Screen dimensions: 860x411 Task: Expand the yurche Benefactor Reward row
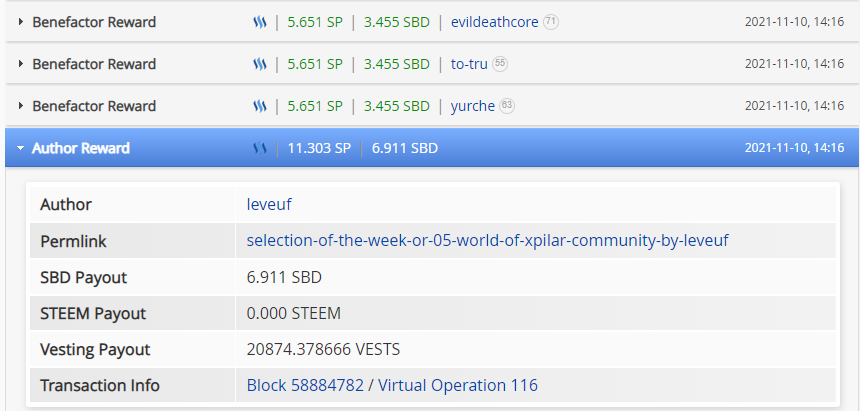coord(21,106)
